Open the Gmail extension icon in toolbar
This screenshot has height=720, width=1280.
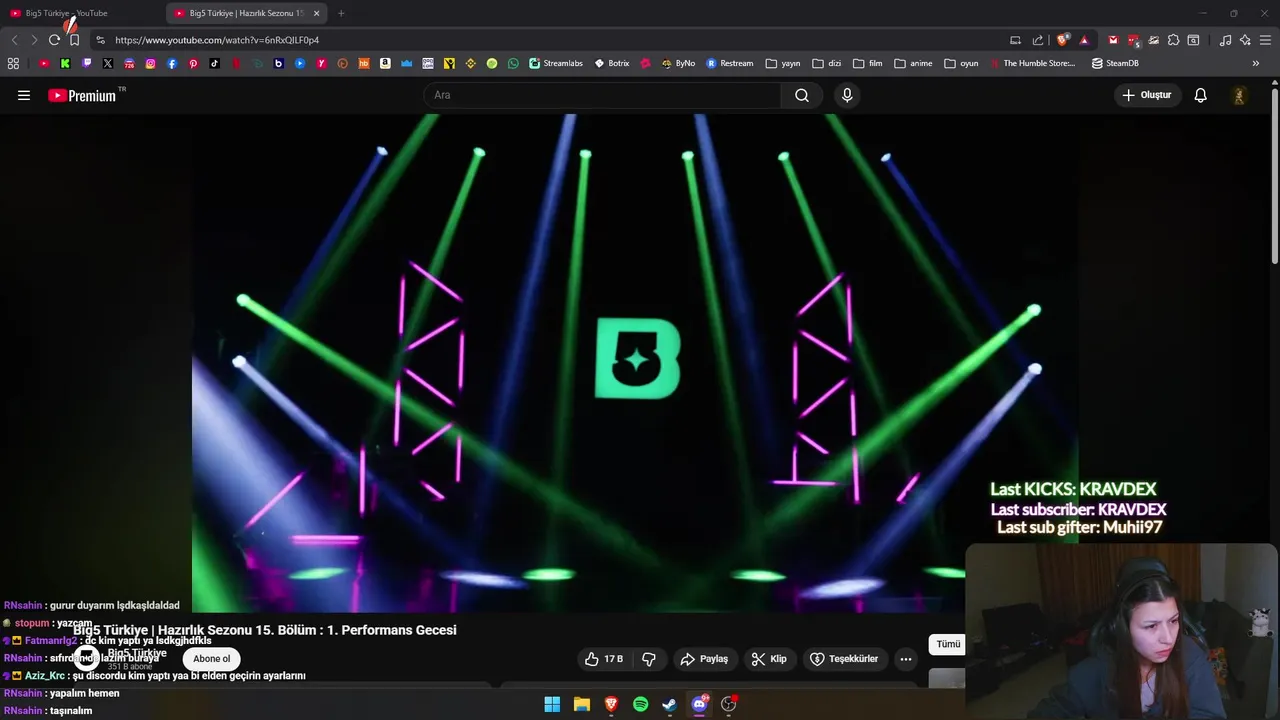click(x=1113, y=40)
